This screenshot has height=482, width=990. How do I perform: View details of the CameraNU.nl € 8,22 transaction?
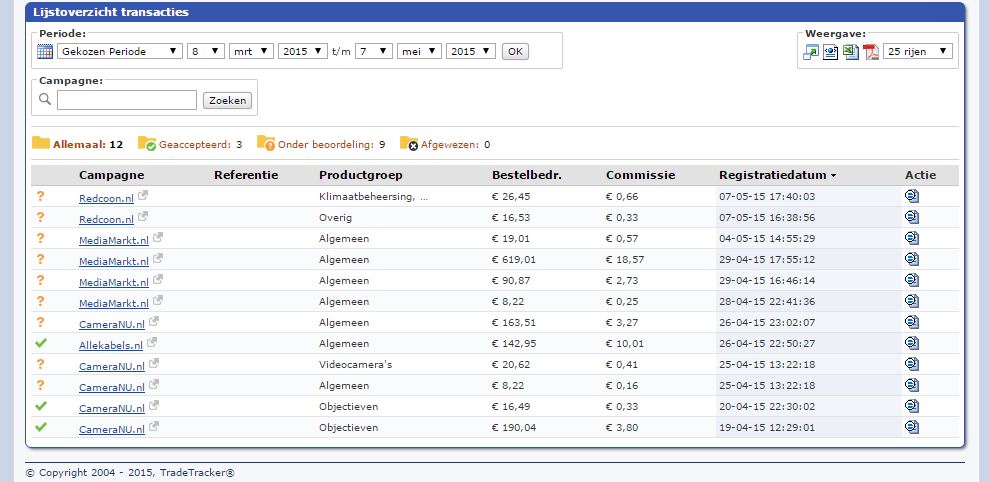coord(912,385)
